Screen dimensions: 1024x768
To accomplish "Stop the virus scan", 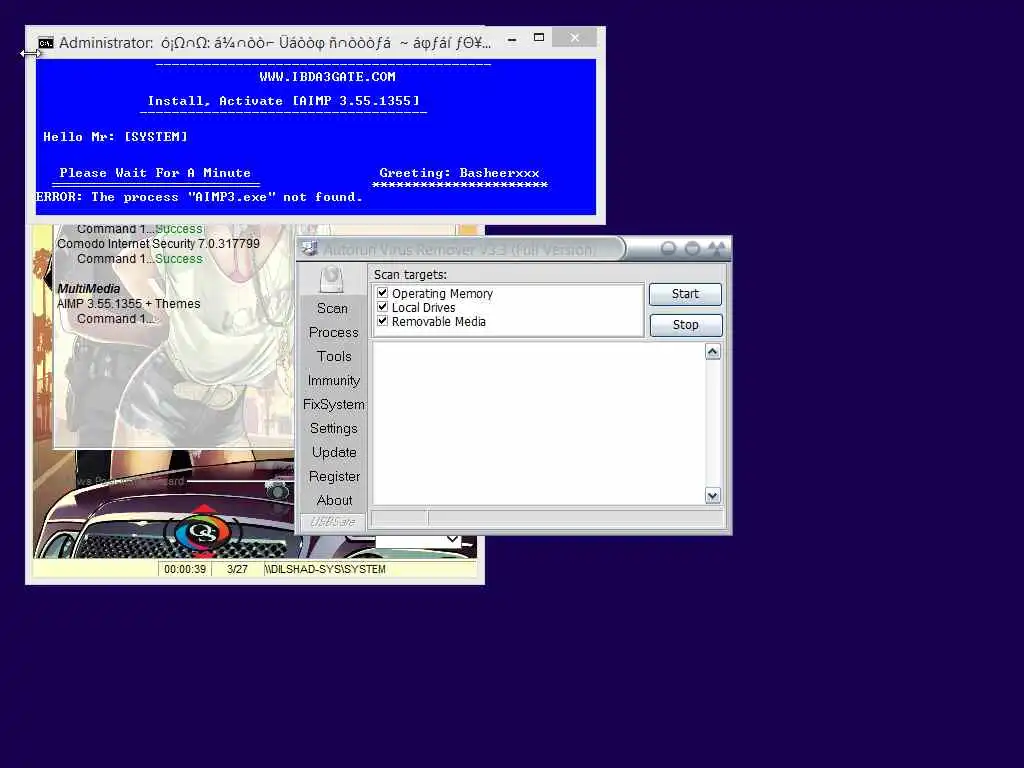I will [686, 325].
